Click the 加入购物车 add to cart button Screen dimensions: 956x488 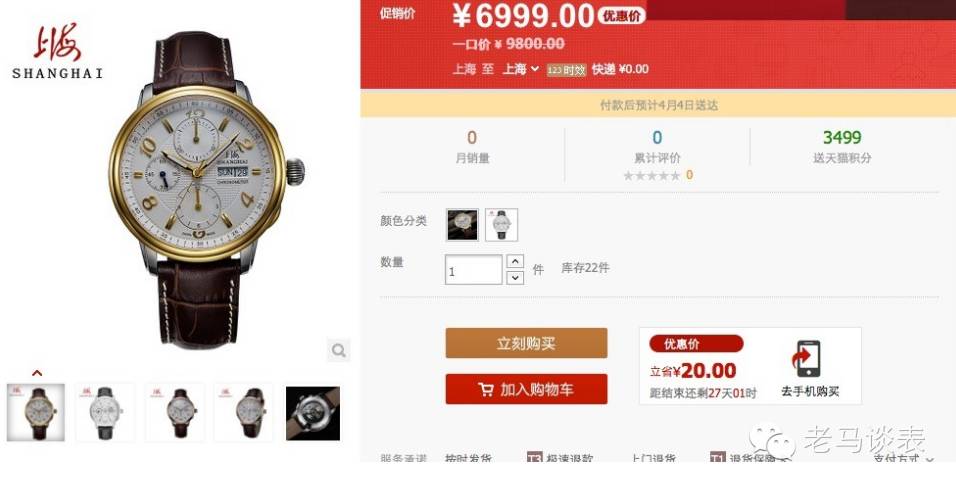tap(526, 389)
